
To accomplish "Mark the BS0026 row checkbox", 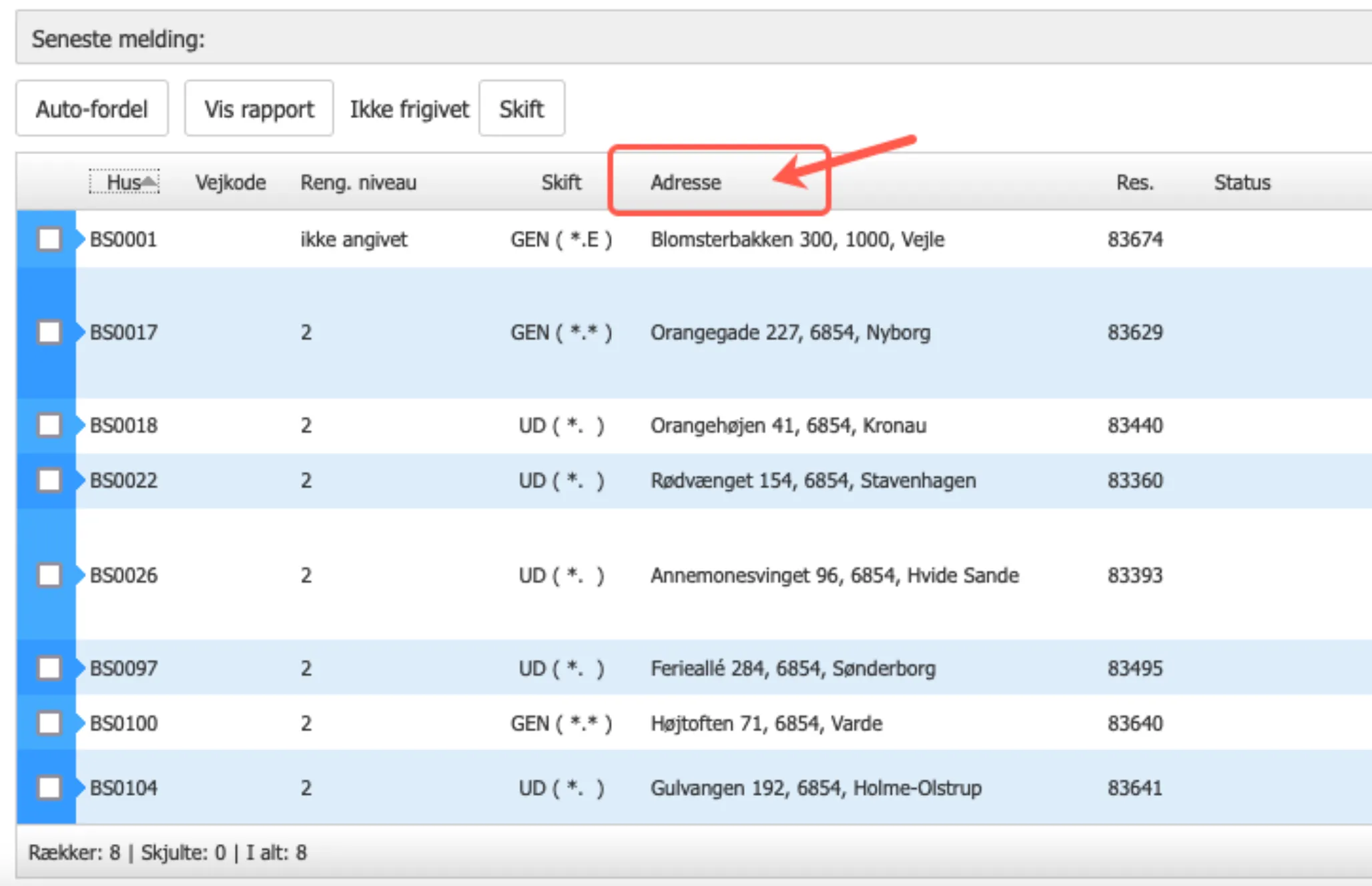I will pyautogui.click(x=49, y=574).
